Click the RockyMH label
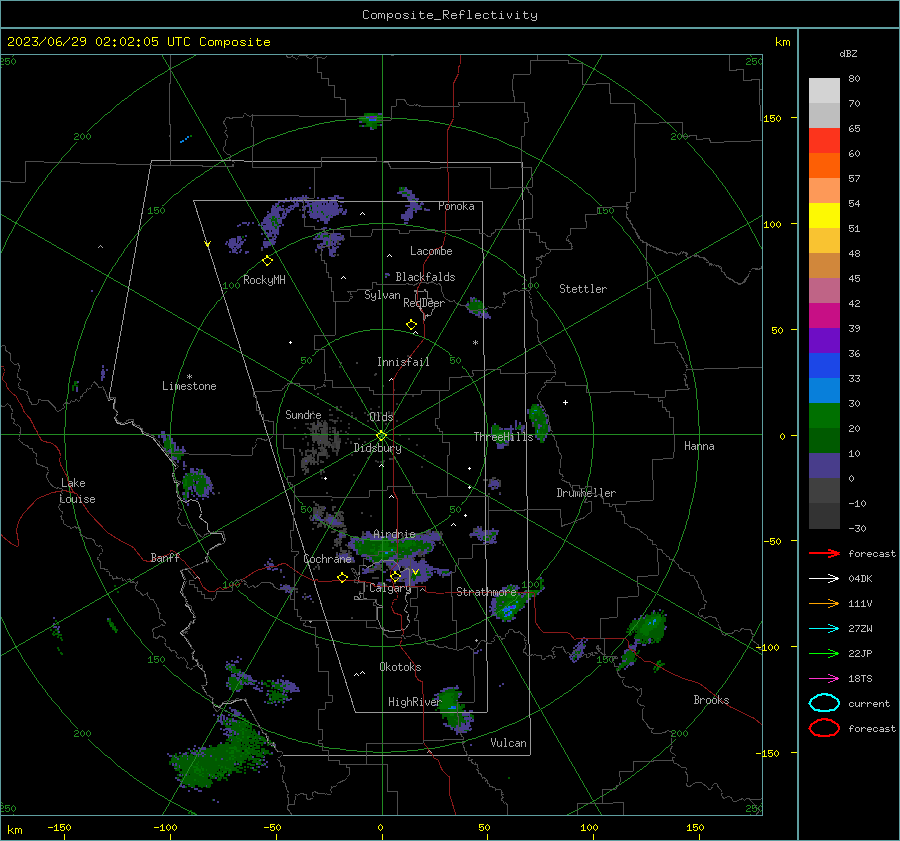This screenshot has width=900, height=841. (x=264, y=280)
